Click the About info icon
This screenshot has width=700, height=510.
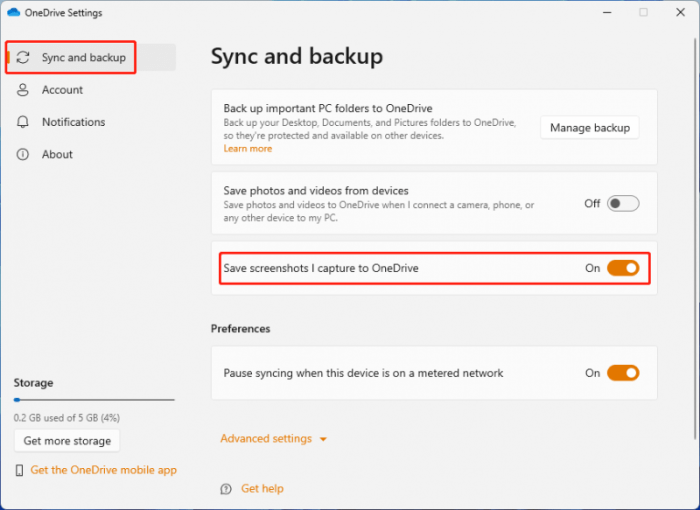(x=22, y=154)
